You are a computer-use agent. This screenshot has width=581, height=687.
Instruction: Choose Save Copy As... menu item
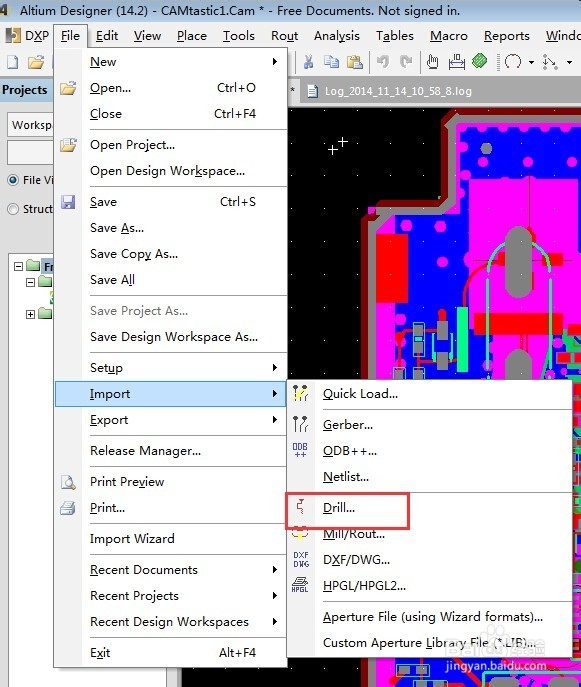point(171,254)
